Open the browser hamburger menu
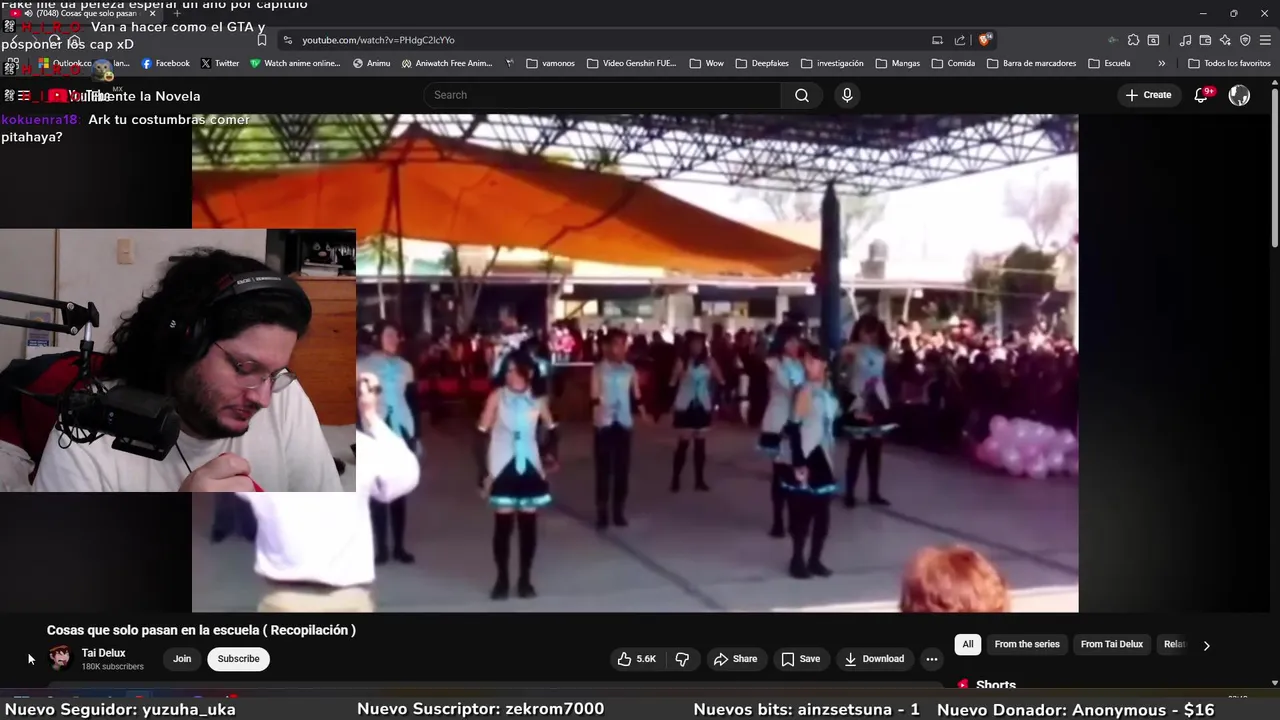 click(1265, 40)
